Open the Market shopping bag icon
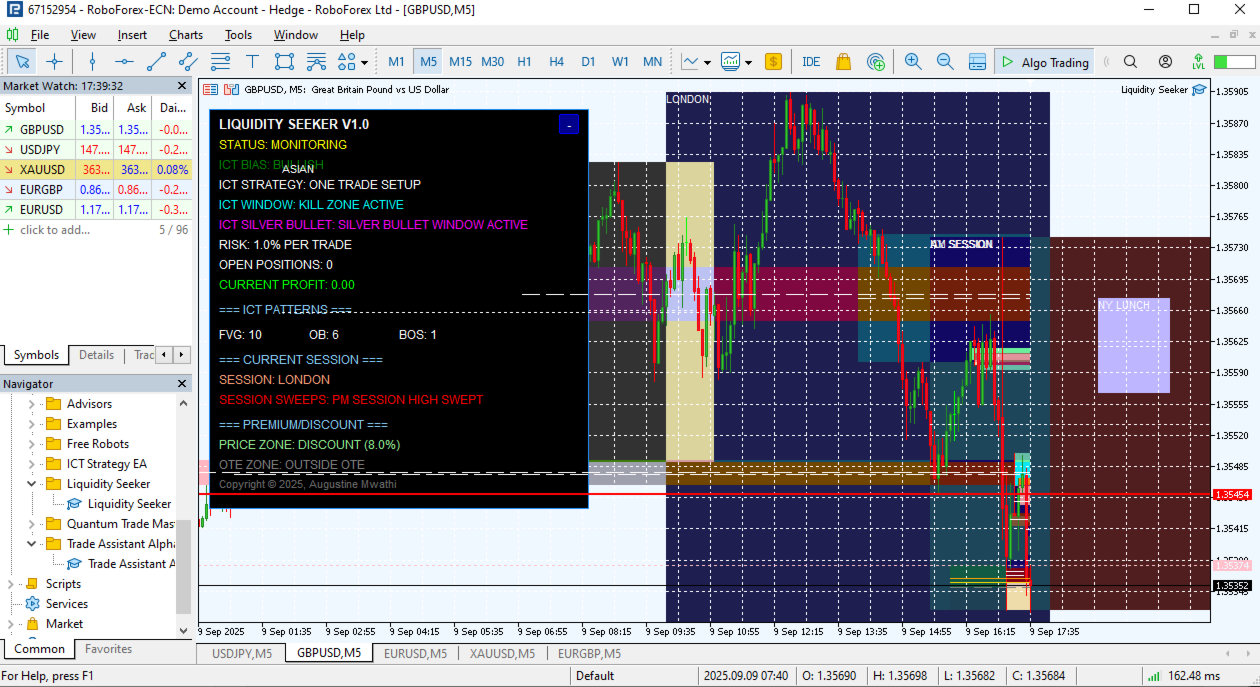The width and height of the screenshot is (1260, 687). 843,61
